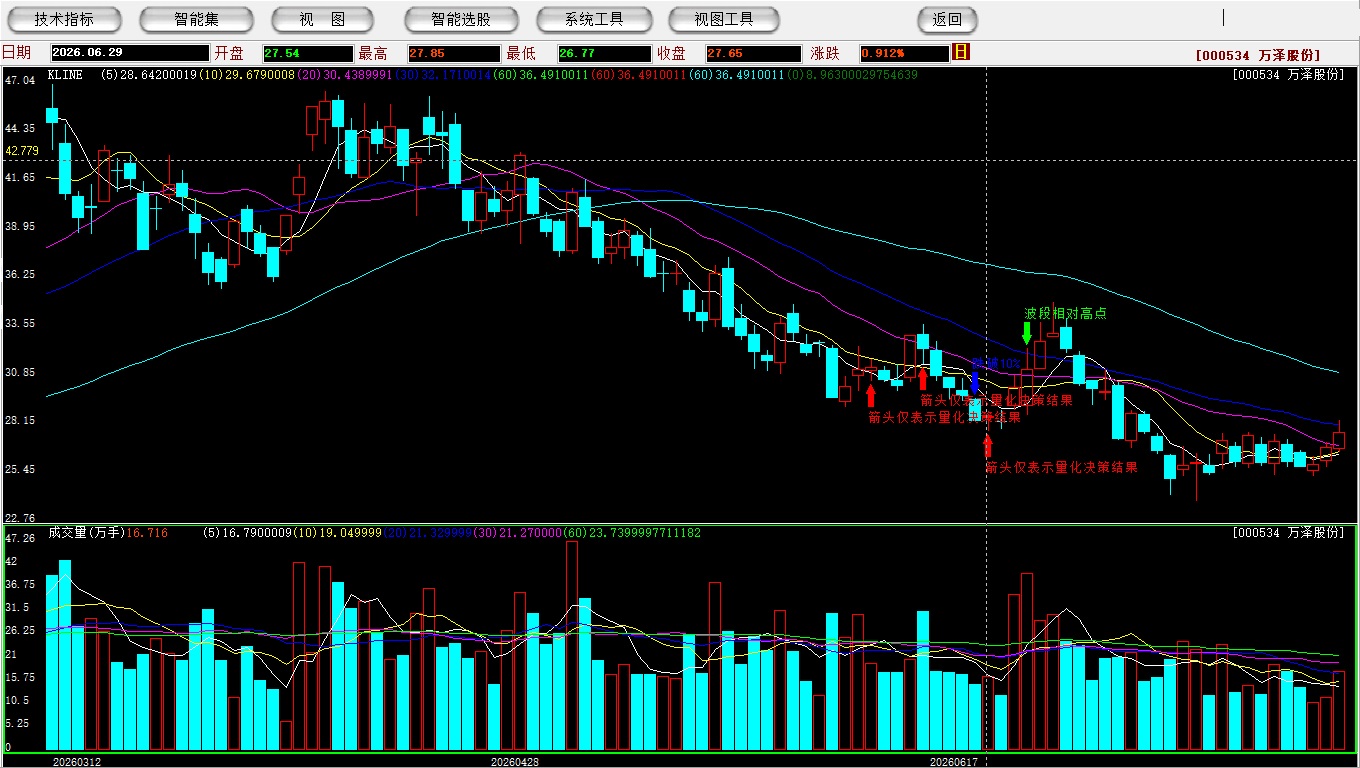The image size is (1360, 768).
Task: Click the (5)28.64200019 moving average value
Action: point(149,74)
